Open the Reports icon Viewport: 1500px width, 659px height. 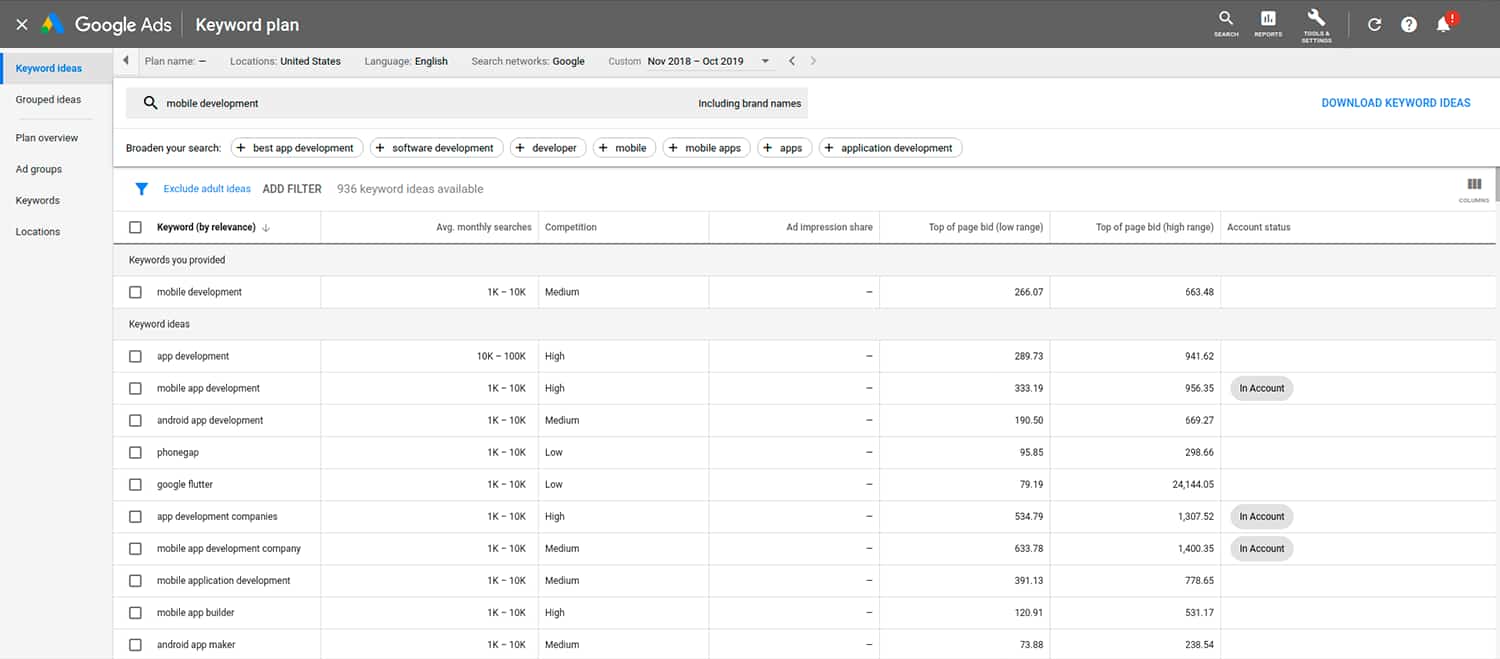point(1268,24)
